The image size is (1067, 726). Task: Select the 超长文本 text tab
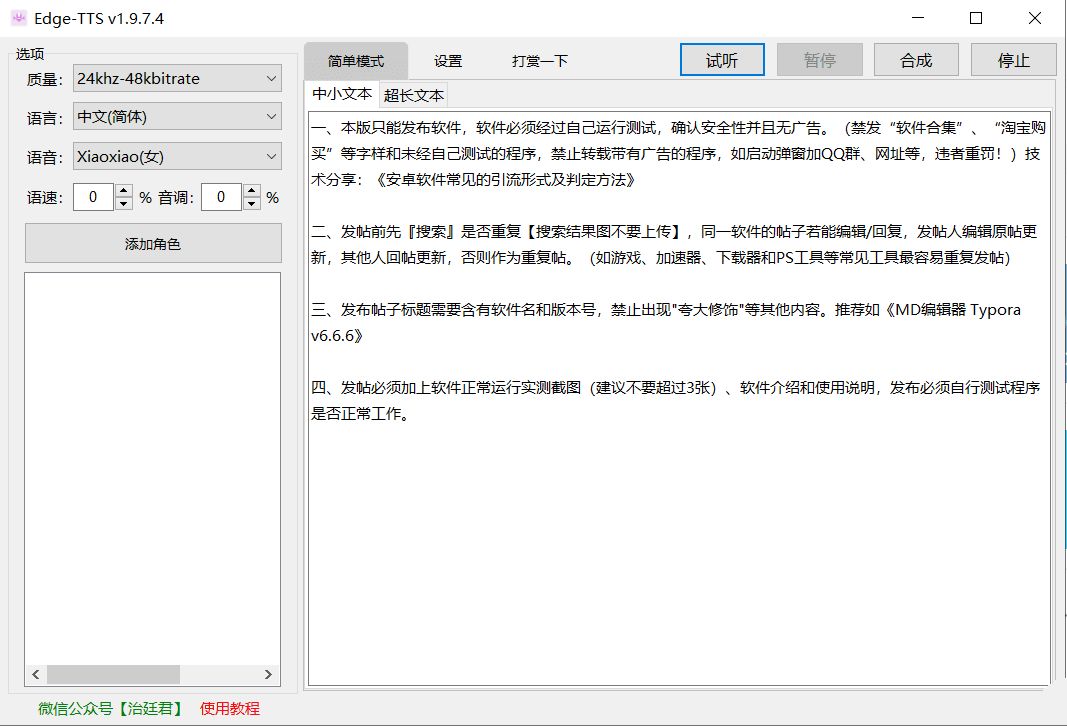(x=414, y=96)
